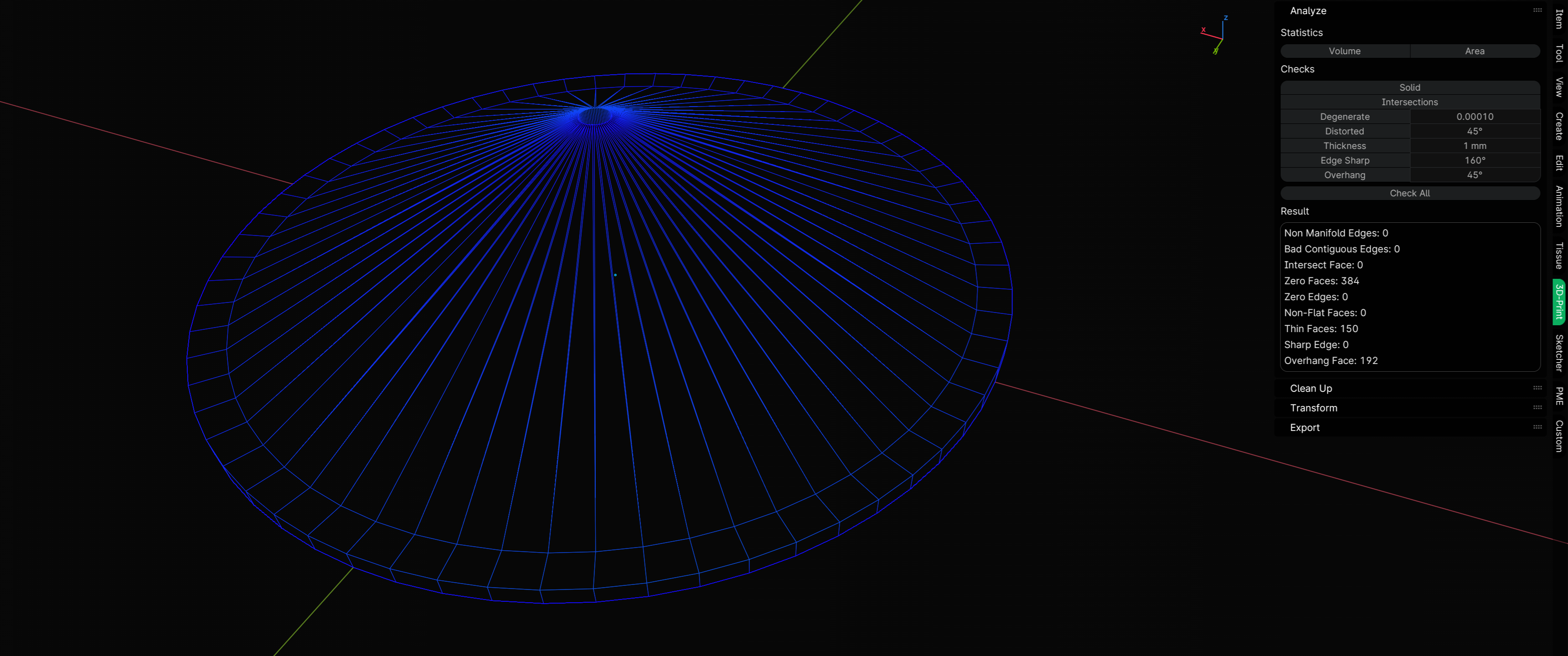
Task: Expand the Transform panel
Action: (1313, 408)
